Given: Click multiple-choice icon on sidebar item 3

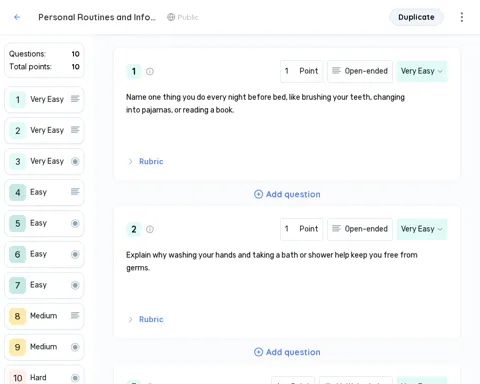Looking at the screenshot, I should [75, 162].
